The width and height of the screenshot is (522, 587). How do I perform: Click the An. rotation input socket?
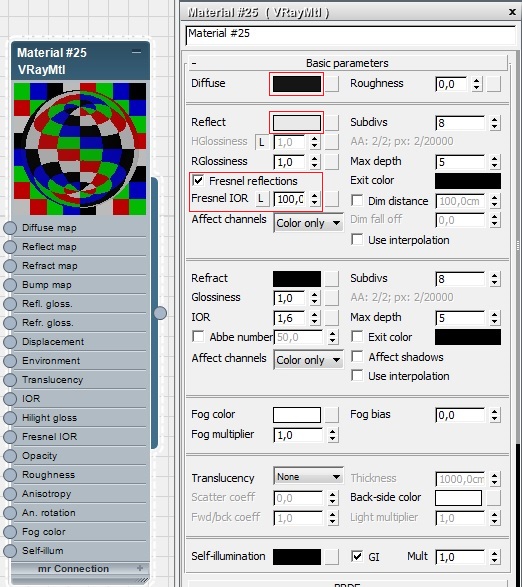10,513
